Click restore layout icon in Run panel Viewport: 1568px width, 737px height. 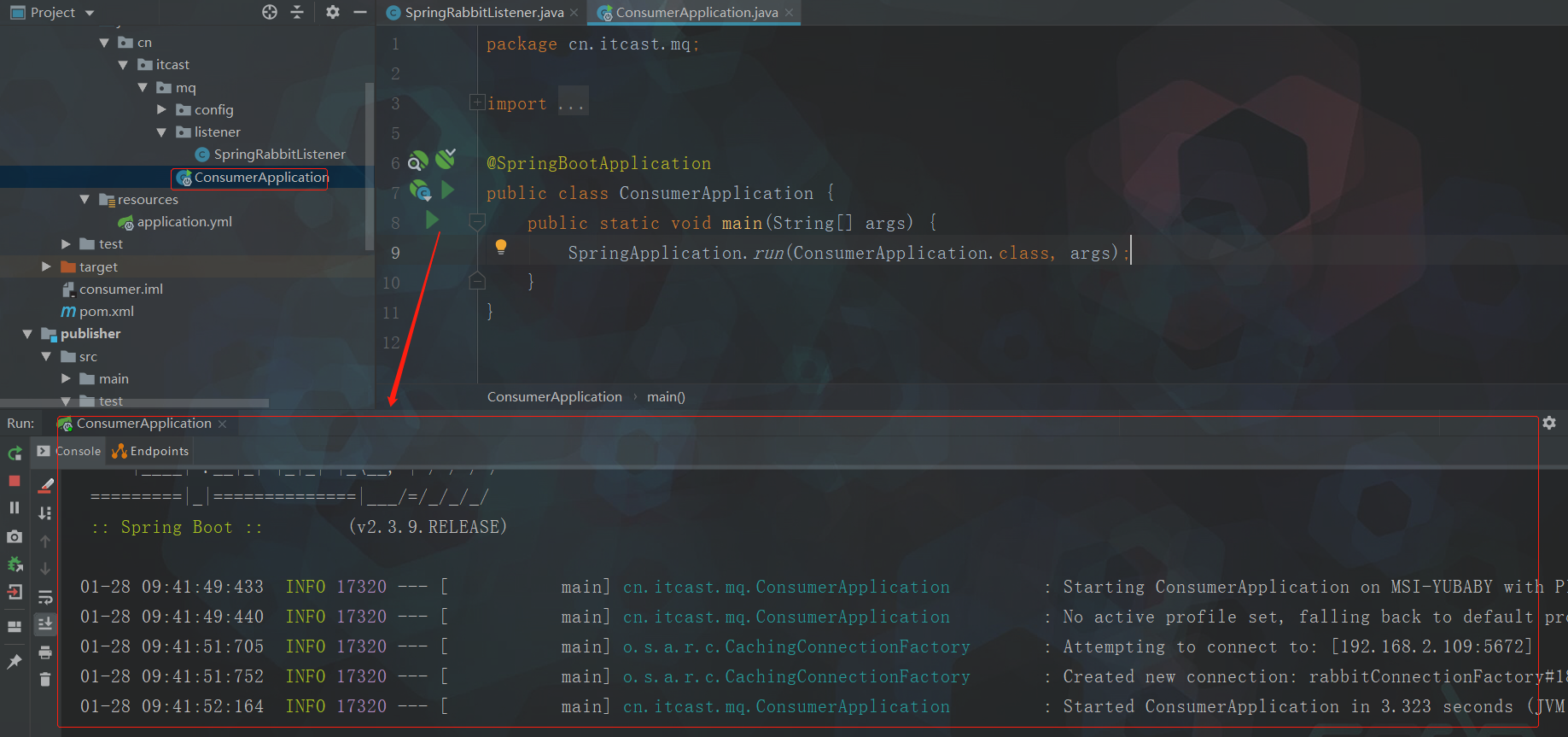pos(15,626)
